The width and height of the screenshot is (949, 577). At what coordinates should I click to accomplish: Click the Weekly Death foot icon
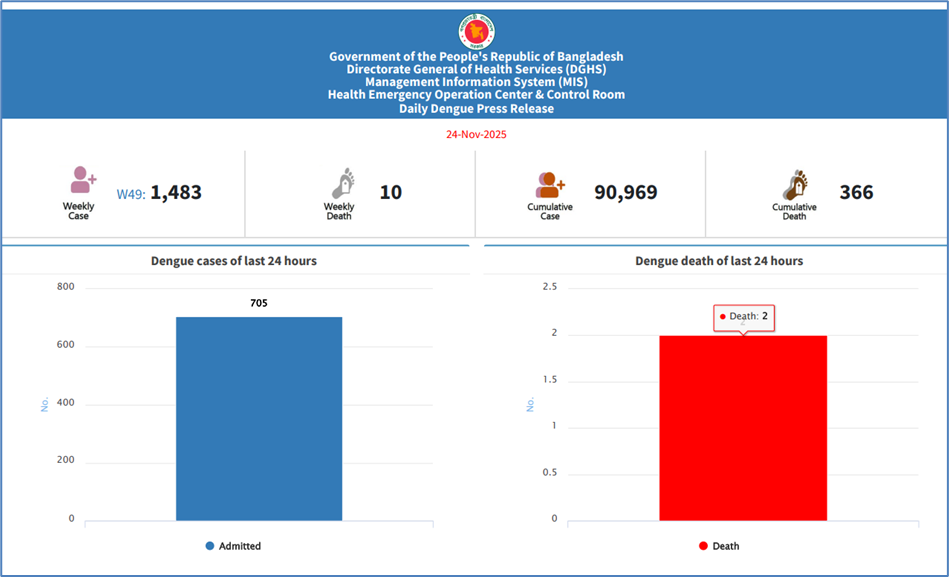(x=343, y=183)
